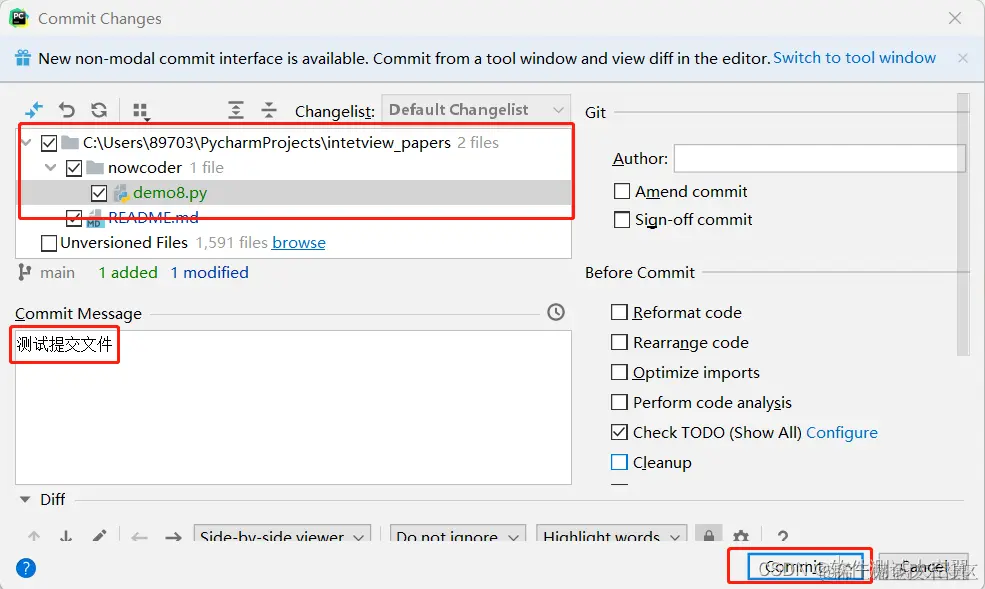
Task: Click the Rollback icon in the toolbar
Action: 67,110
